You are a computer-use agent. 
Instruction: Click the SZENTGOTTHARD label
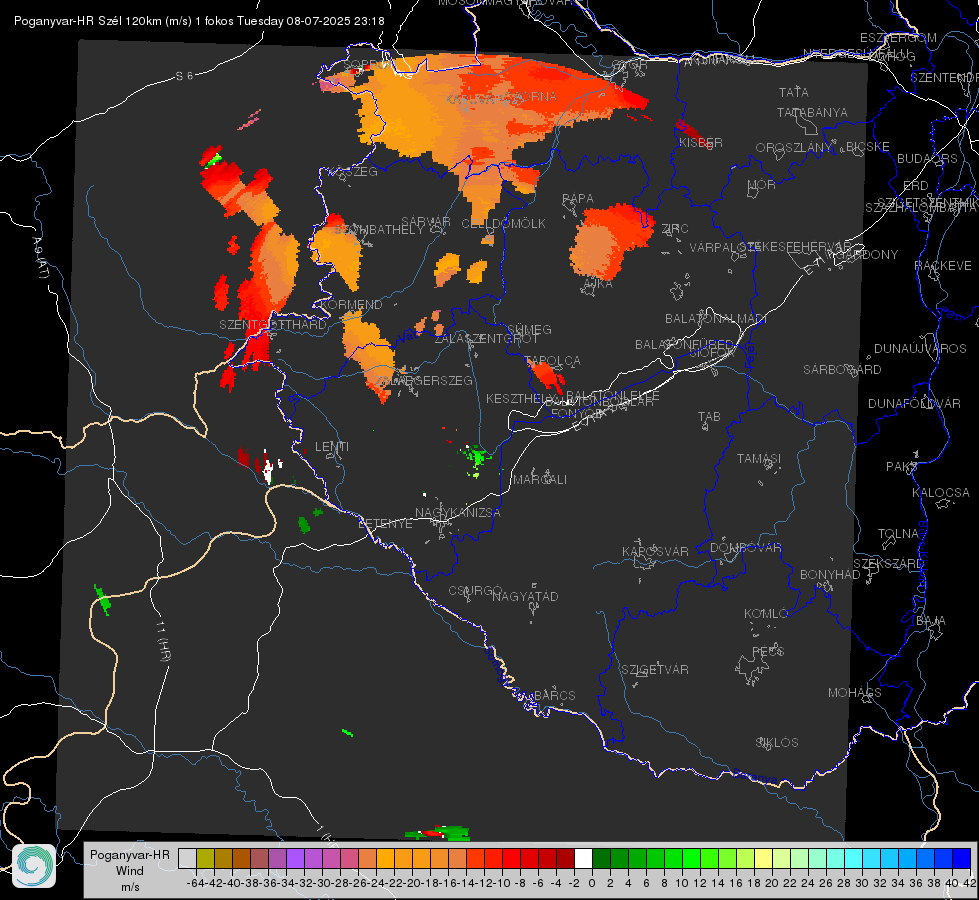click(273, 325)
